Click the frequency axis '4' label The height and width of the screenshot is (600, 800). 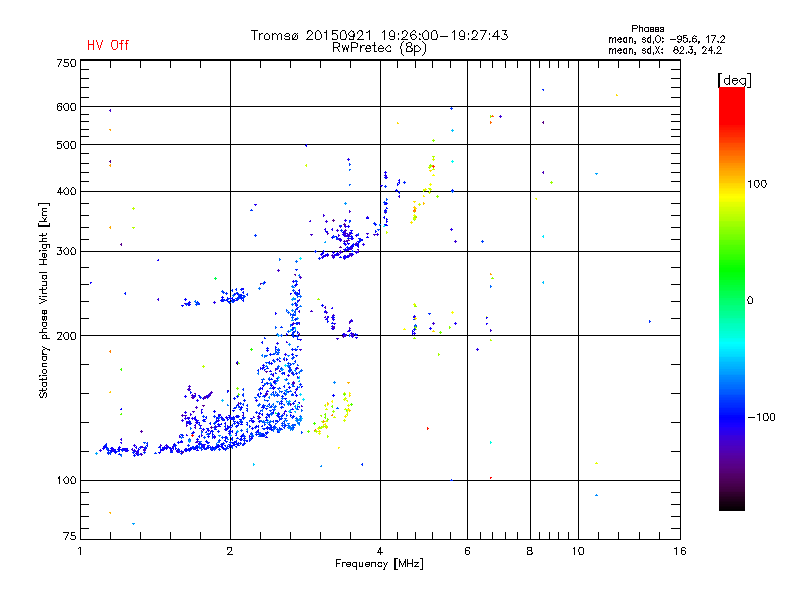(380, 551)
